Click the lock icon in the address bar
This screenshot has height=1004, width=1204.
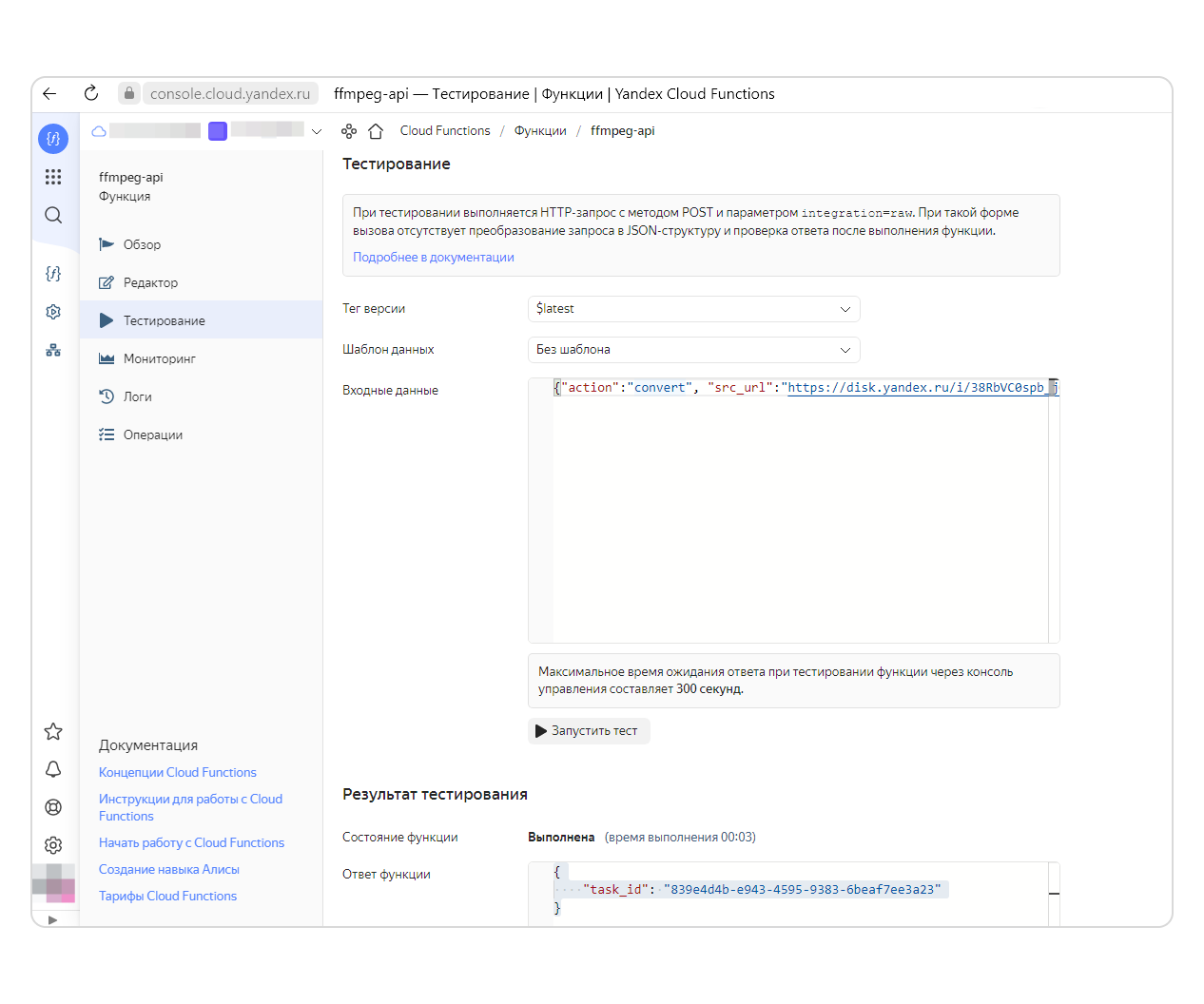coord(129,93)
